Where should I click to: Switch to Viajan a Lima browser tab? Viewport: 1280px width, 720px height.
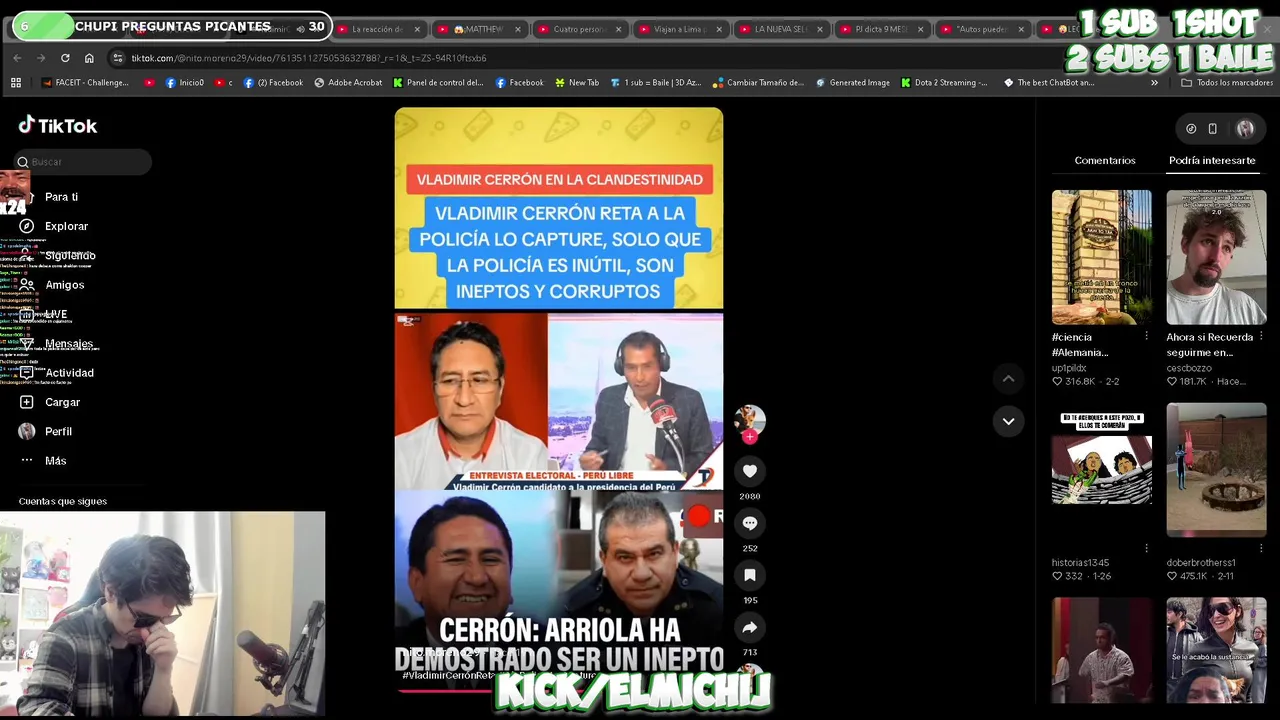click(x=679, y=29)
